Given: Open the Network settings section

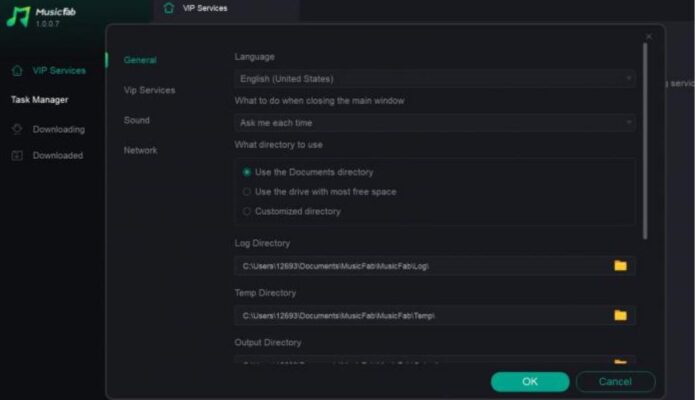Looking at the screenshot, I should 140,150.
